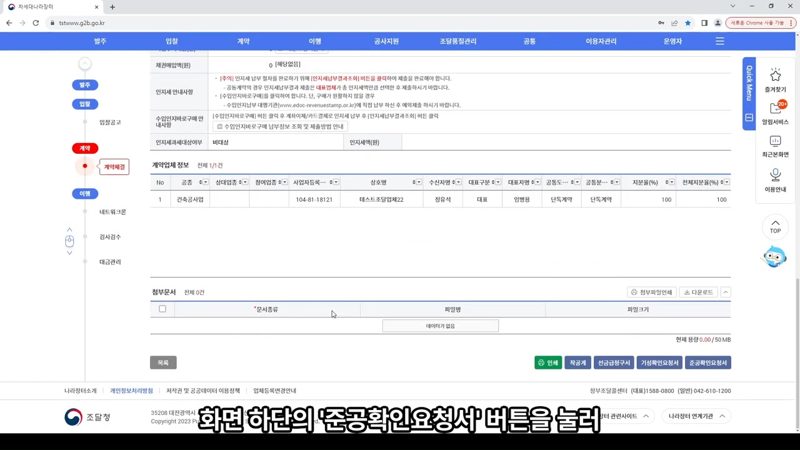Open the 업체등록변경안내 footer link

(x=274, y=391)
